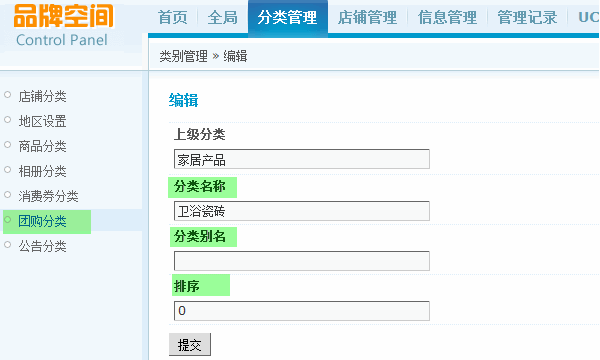
Task: Click the 分类名称 field containing 卫浴瓷砖
Action: (x=302, y=211)
